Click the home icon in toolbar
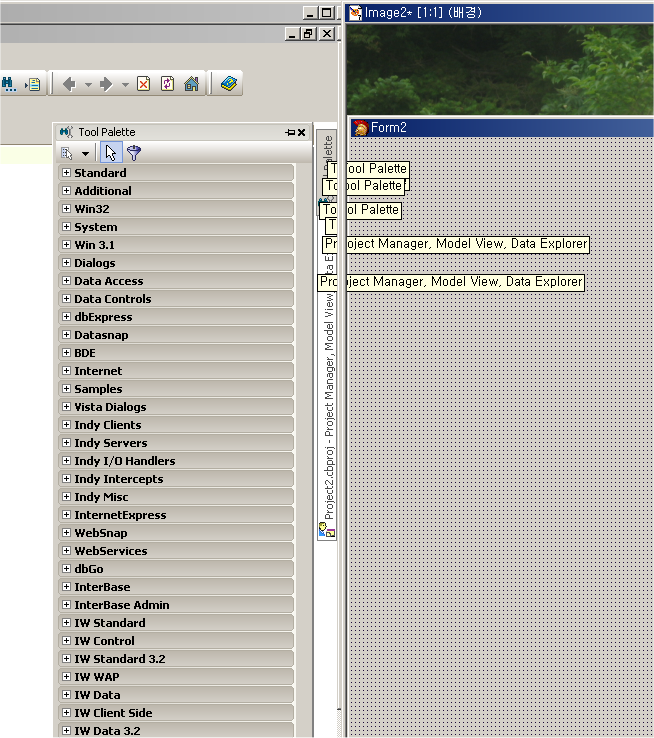The height and width of the screenshot is (738, 654). click(191, 84)
